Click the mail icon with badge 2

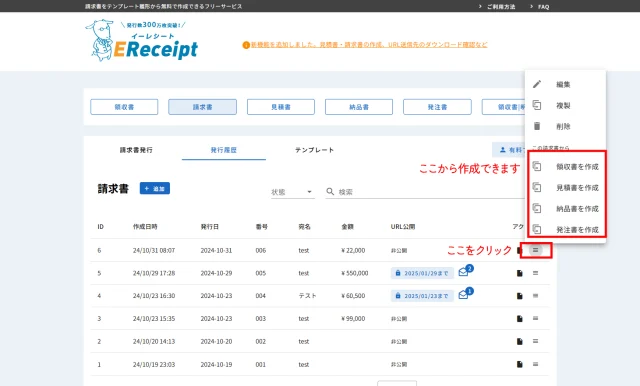(464, 271)
